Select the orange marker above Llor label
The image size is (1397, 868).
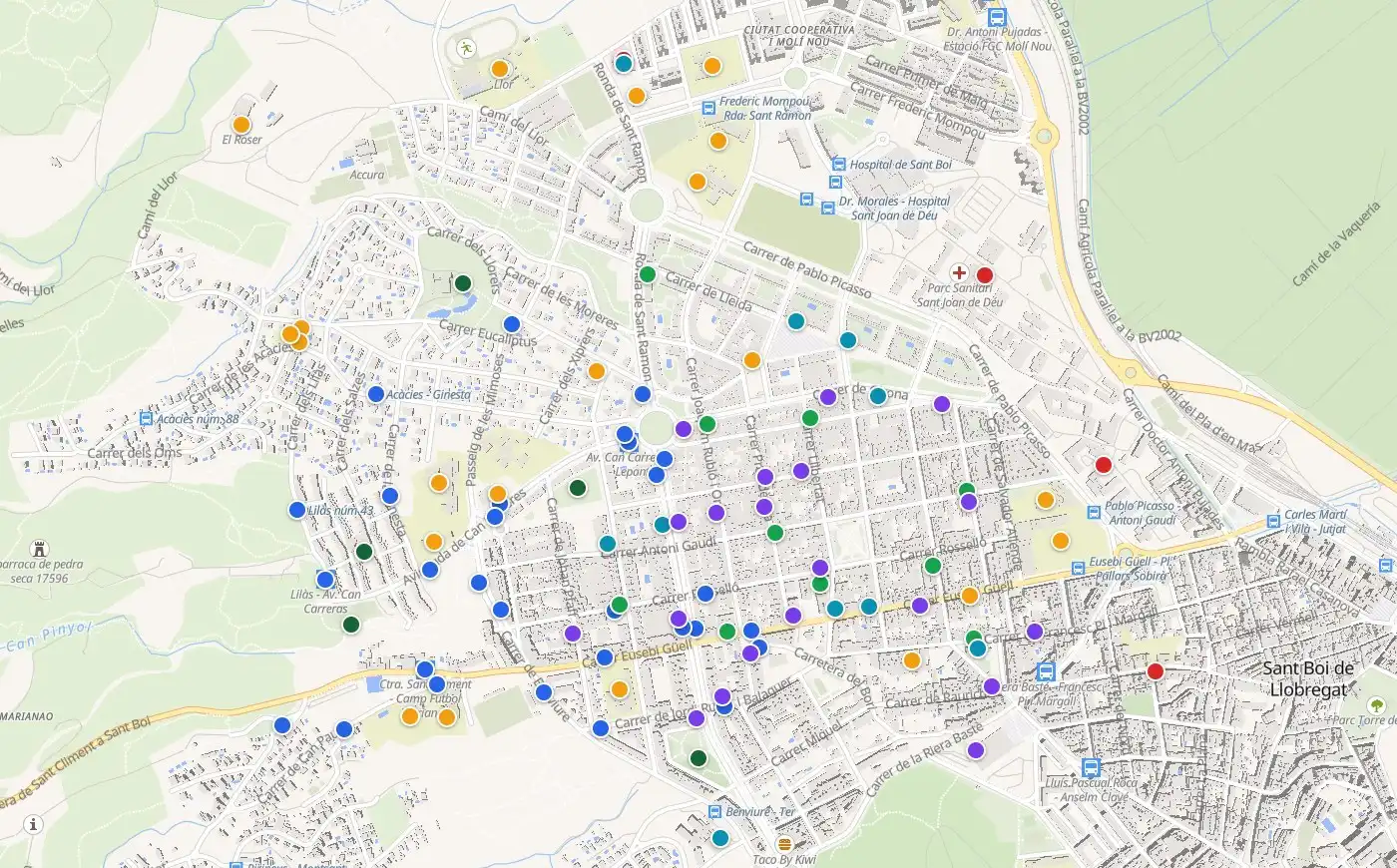(500, 69)
